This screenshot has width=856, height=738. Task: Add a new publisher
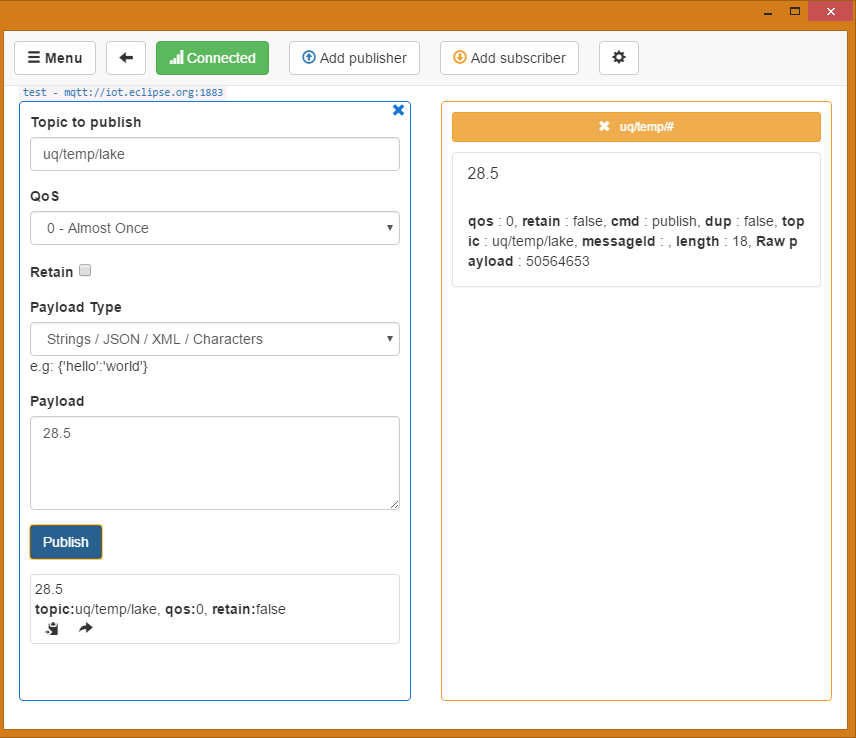coord(354,58)
